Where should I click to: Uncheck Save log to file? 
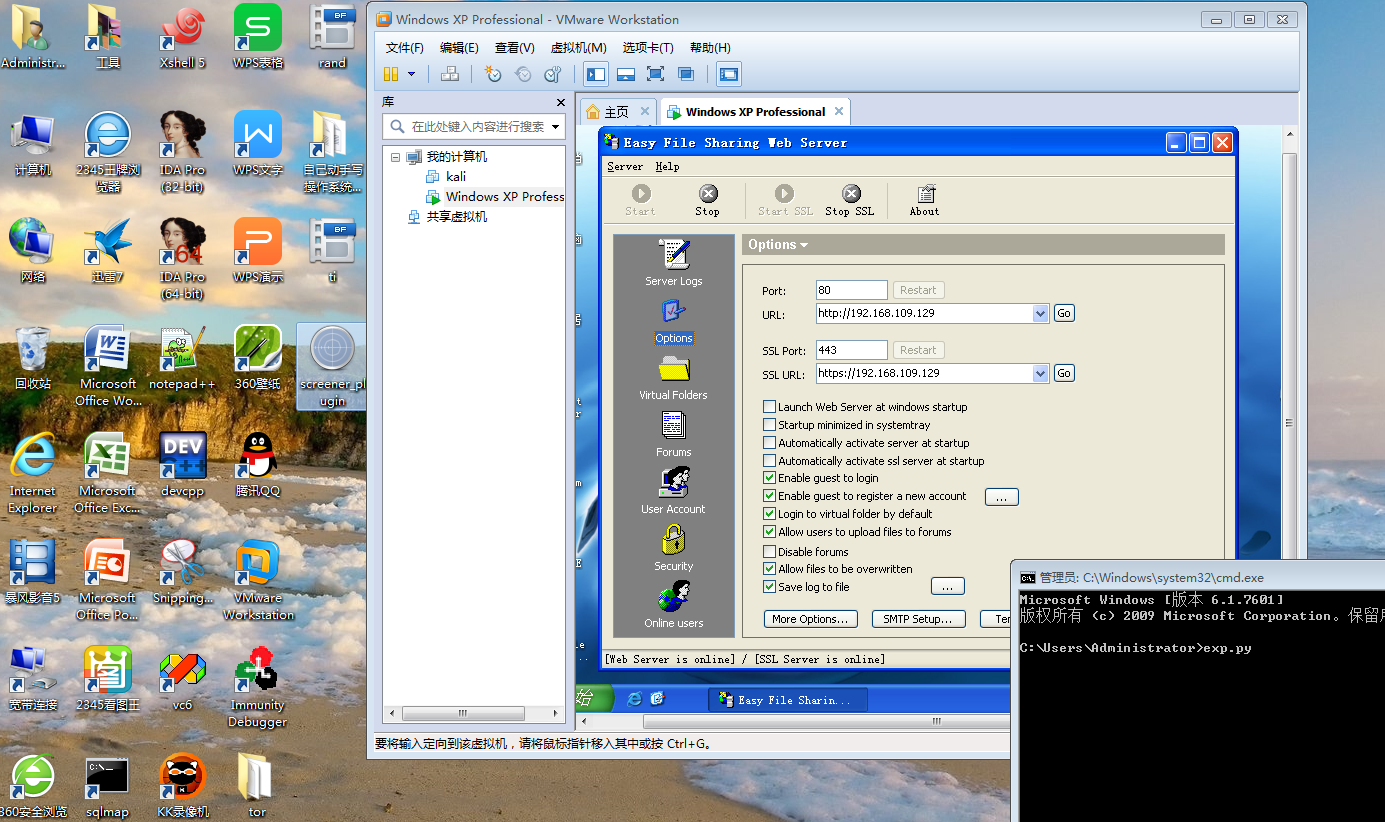point(770,587)
